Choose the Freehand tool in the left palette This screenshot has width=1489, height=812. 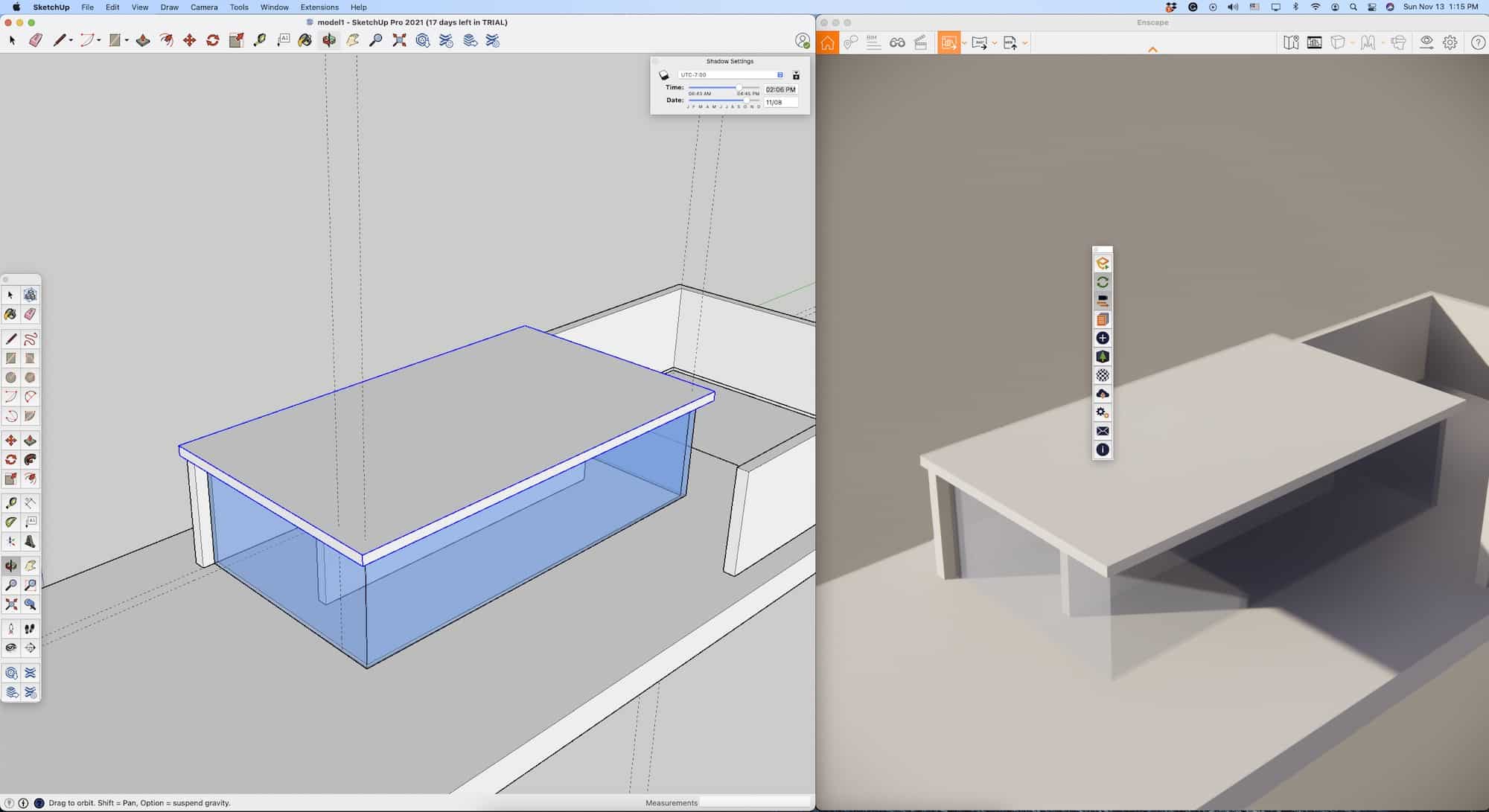(30, 339)
